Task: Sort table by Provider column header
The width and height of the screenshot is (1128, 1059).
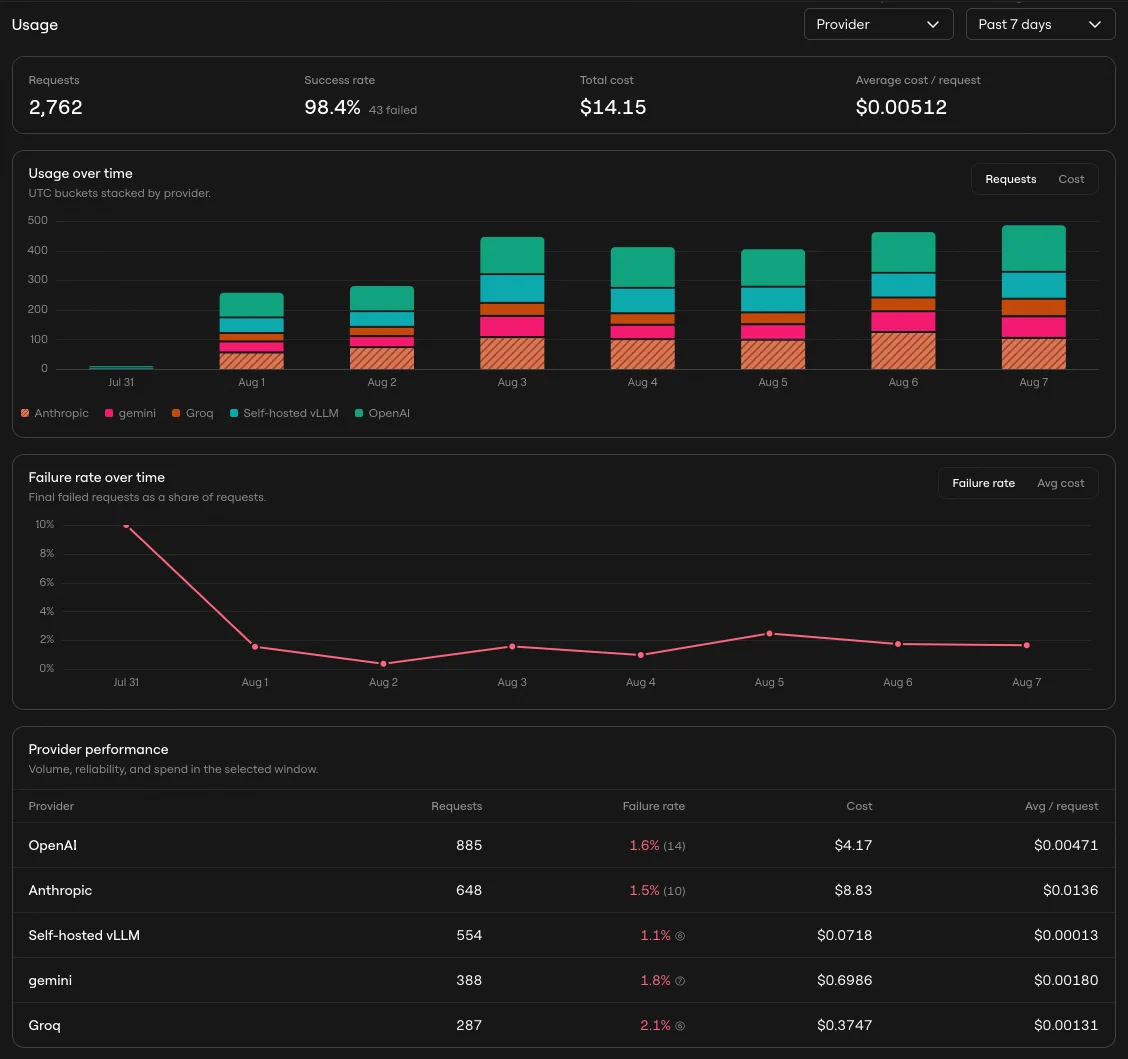Action: [51, 806]
